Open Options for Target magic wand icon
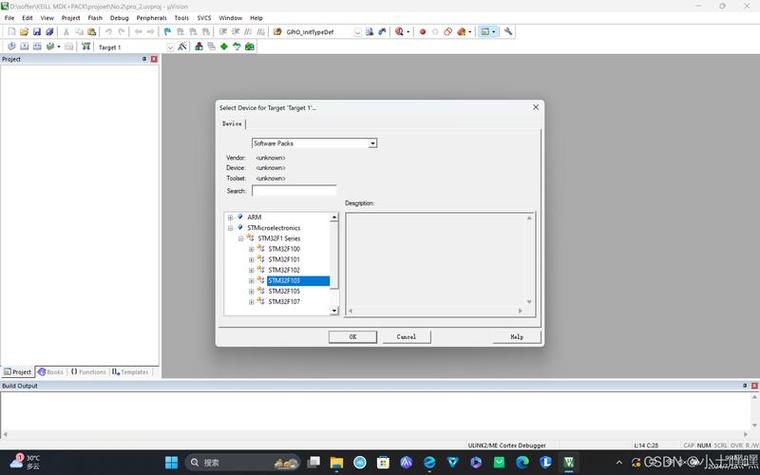The width and height of the screenshot is (760, 475). (x=182, y=47)
